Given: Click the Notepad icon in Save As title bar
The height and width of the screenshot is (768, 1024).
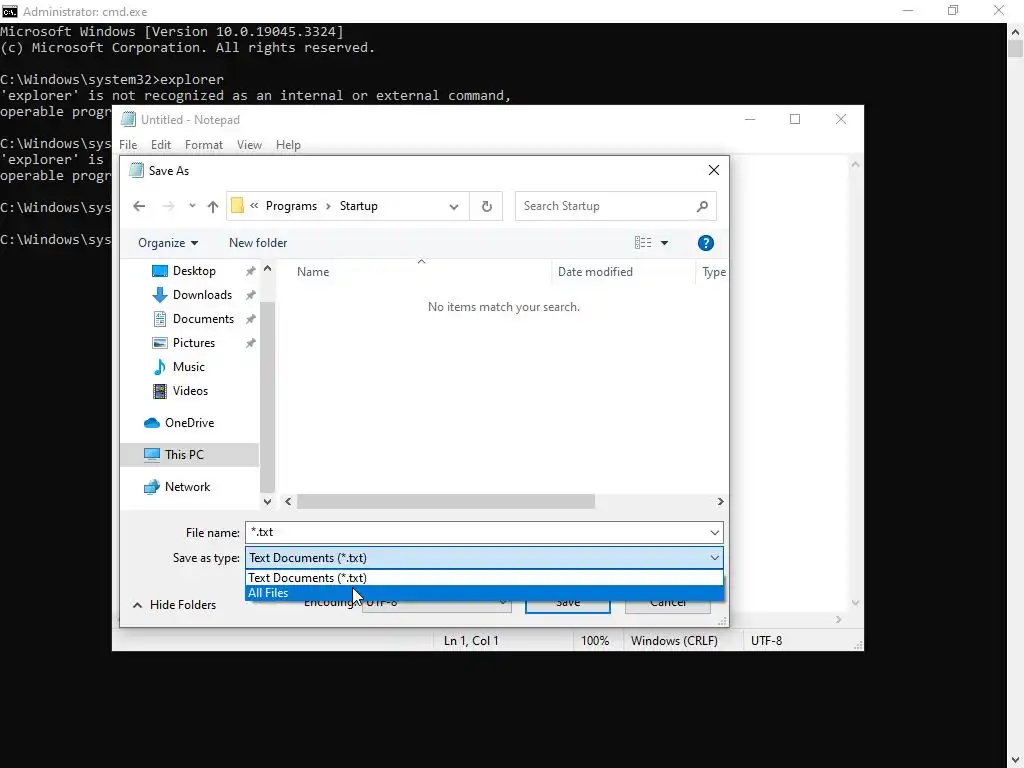Looking at the screenshot, I should pyautogui.click(x=136, y=170).
